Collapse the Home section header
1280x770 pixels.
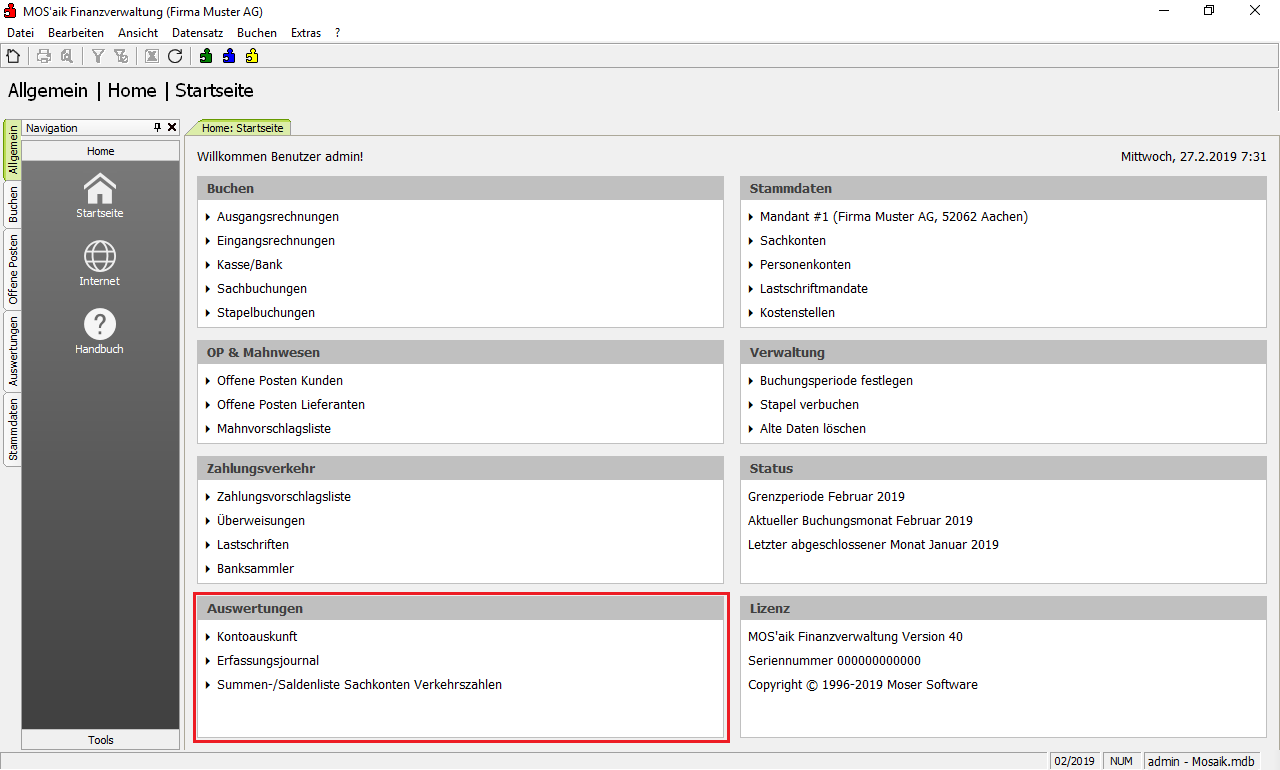pos(100,151)
